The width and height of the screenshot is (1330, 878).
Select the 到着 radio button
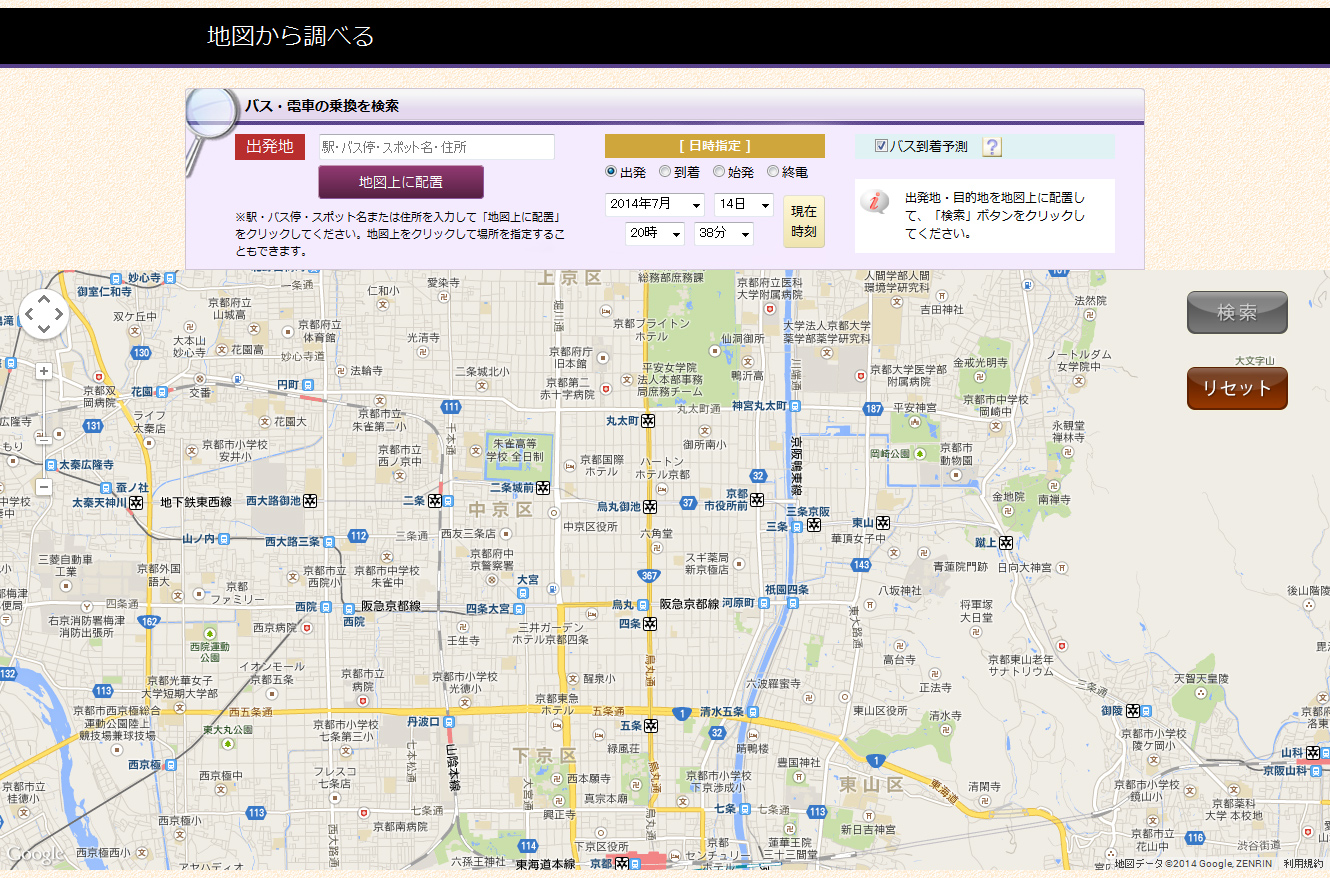coord(665,172)
